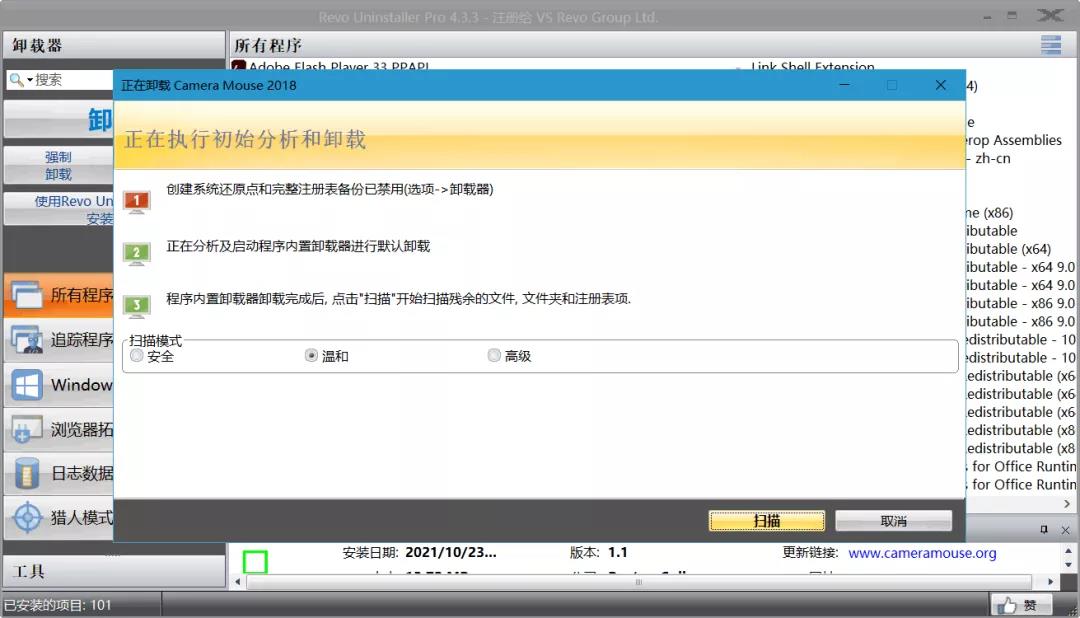Click the green-bordered program icon in details

point(255,562)
